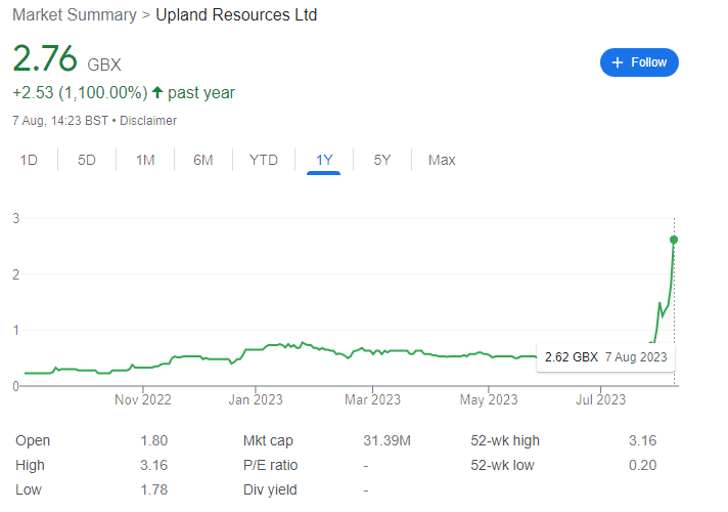
Task: Click the blue Follow button
Action: coord(639,62)
